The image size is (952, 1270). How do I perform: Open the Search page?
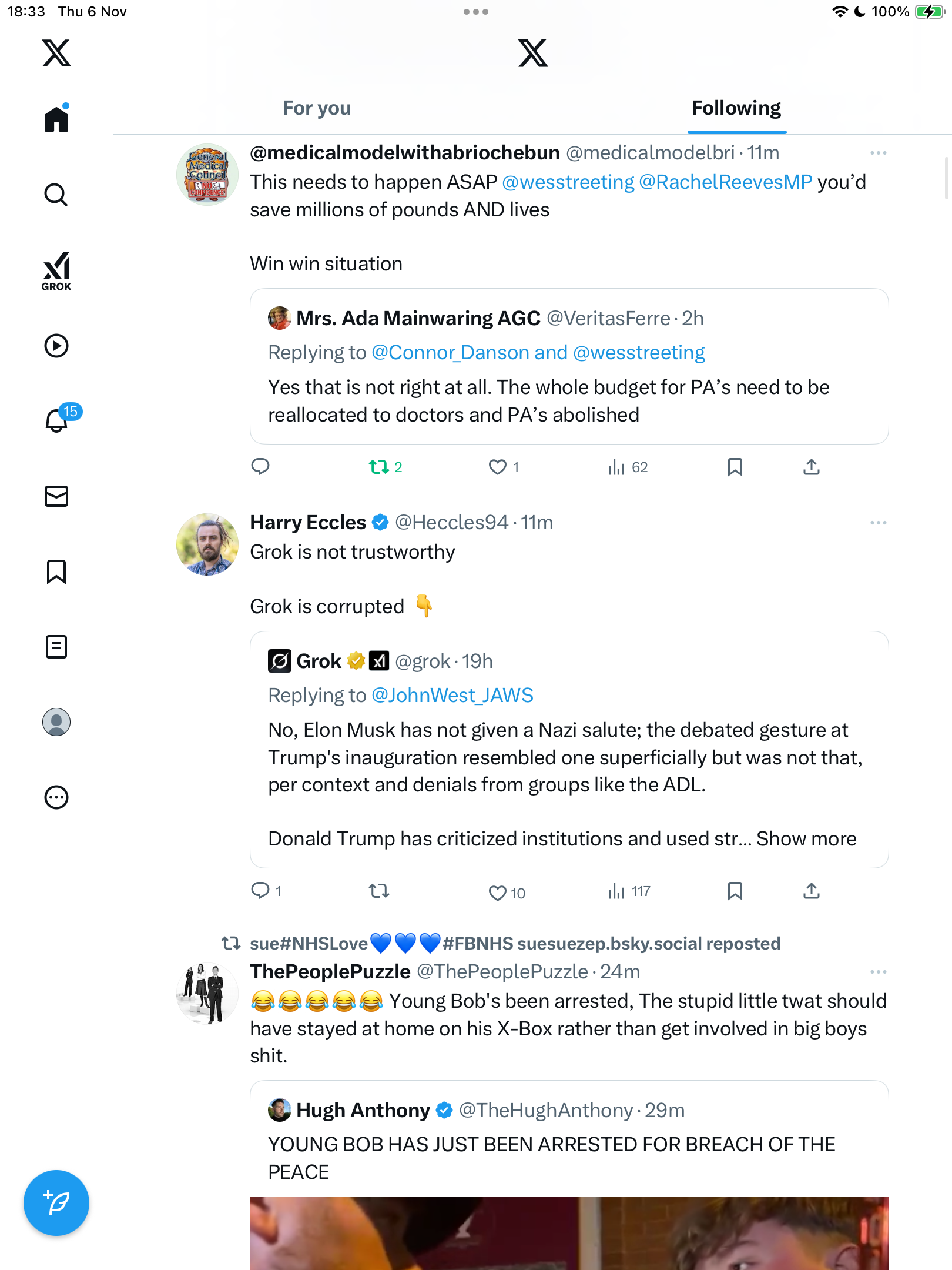(x=56, y=195)
